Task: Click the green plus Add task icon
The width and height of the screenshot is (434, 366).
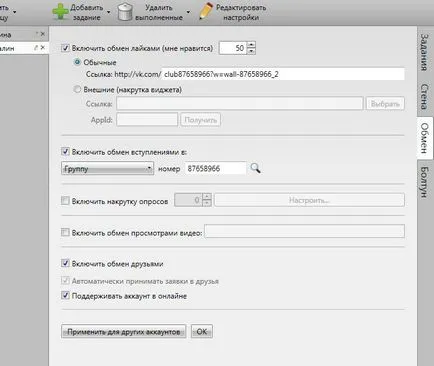Action: click(x=61, y=12)
